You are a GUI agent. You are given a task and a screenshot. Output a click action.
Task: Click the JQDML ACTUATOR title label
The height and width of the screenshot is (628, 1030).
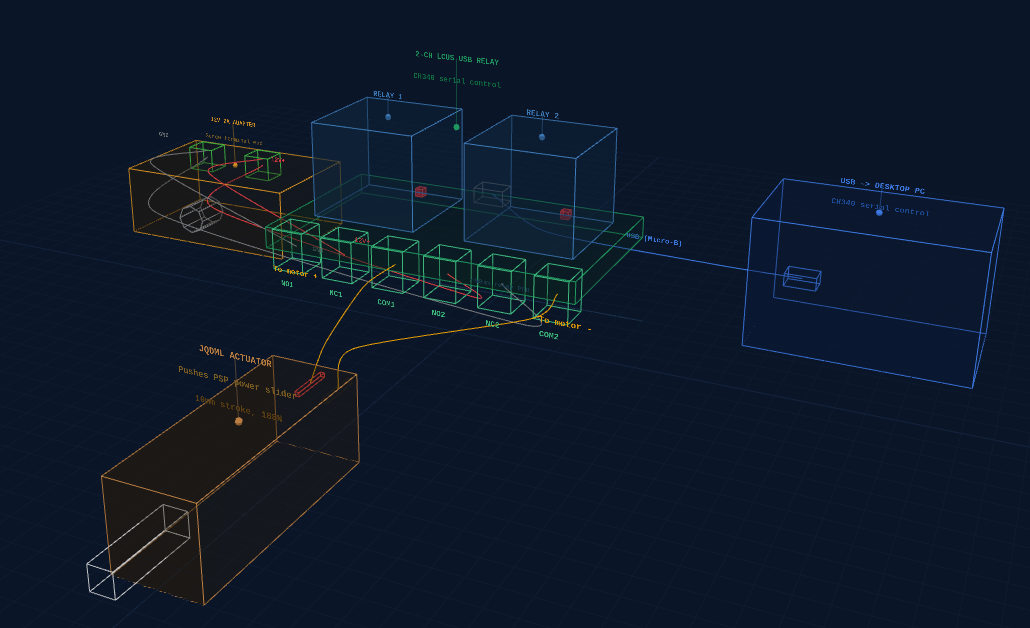point(235,356)
